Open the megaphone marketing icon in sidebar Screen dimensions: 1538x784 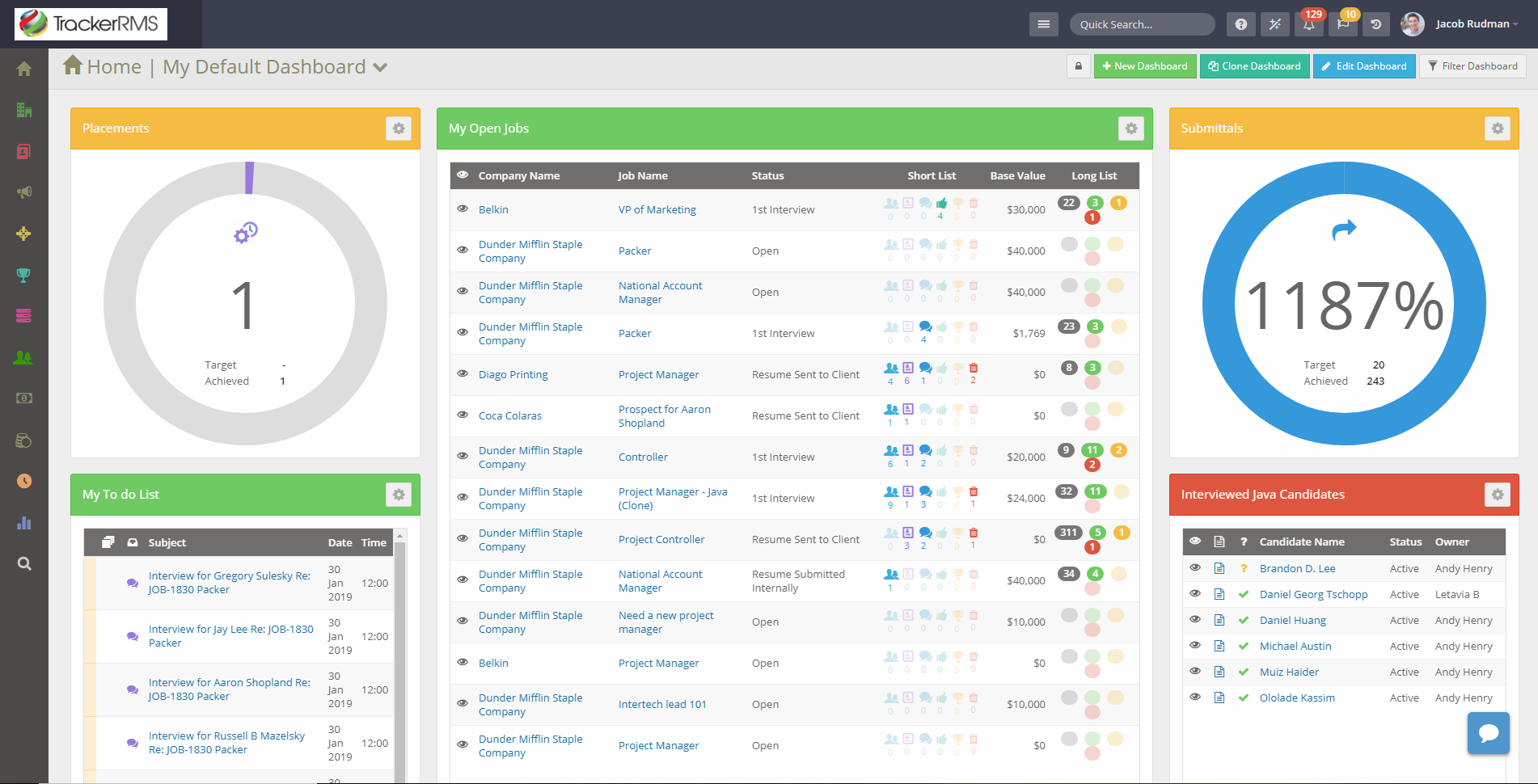24,192
